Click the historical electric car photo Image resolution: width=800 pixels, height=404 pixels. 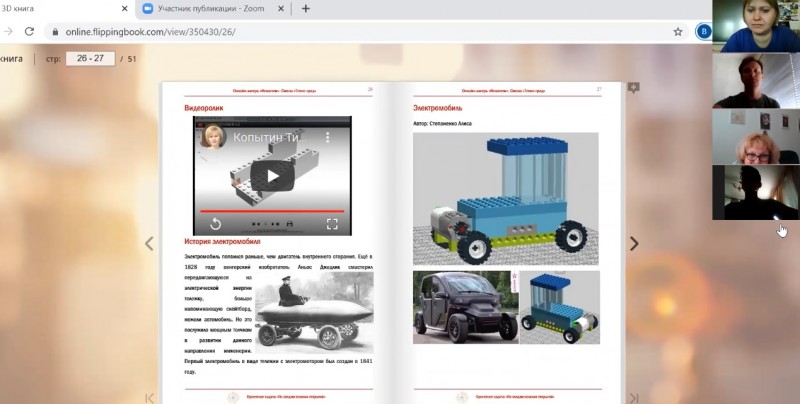313,311
